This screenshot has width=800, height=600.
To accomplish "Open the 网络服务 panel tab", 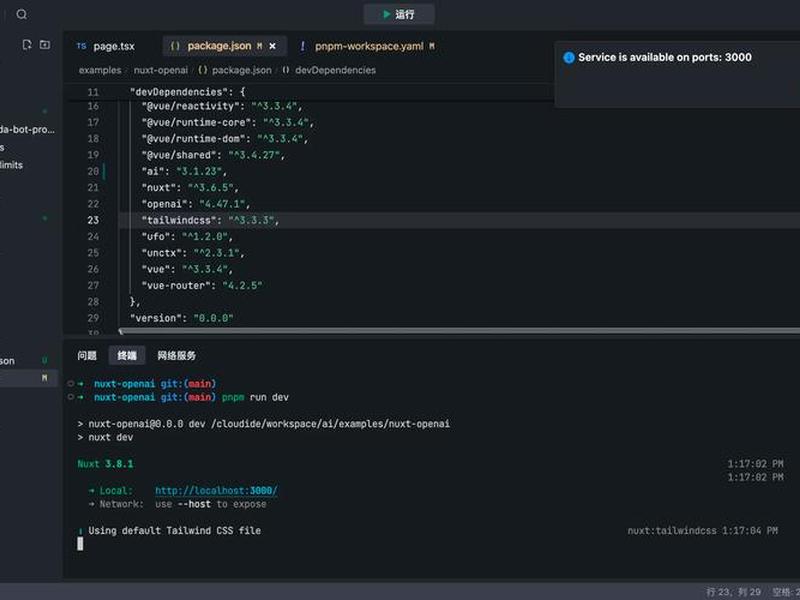I will 176,356.
